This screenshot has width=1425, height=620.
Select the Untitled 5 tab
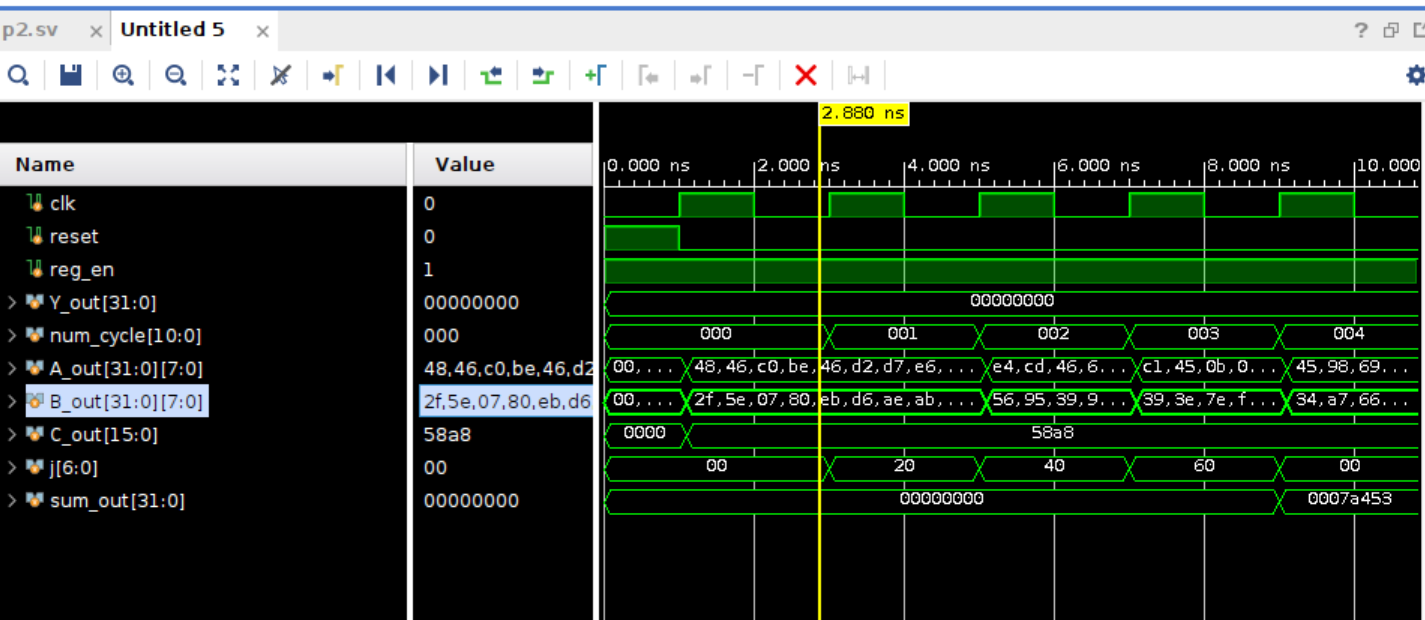(x=172, y=30)
